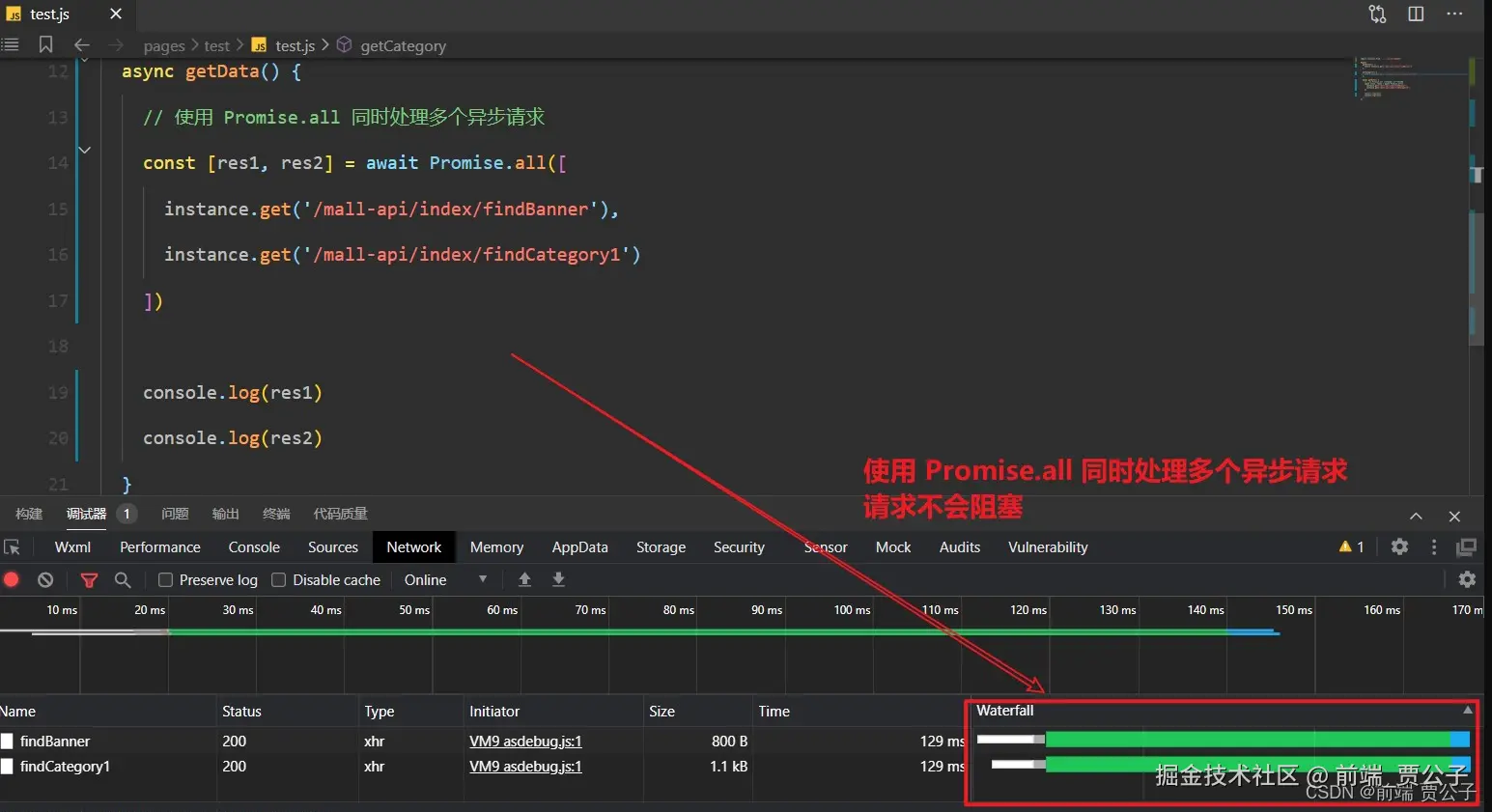Click the warning count indicator

[x=1351, y=547]
